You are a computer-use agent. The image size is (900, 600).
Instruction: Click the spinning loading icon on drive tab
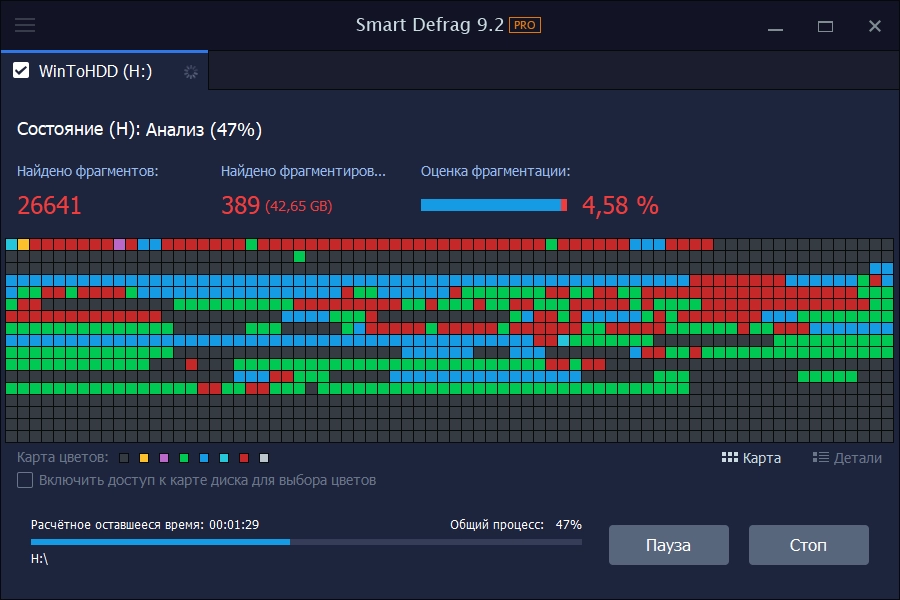click(x=191, y=72)
